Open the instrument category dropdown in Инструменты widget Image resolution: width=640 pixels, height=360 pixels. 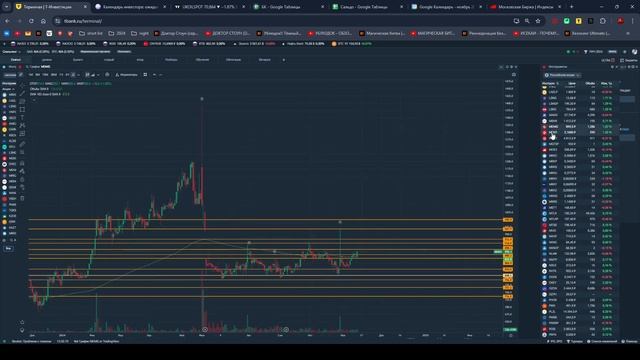tap(562, 75)
